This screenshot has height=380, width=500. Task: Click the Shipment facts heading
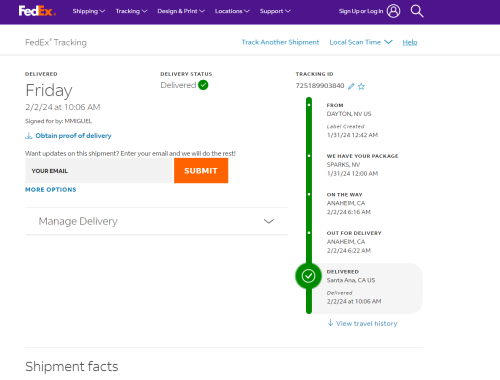72,366
